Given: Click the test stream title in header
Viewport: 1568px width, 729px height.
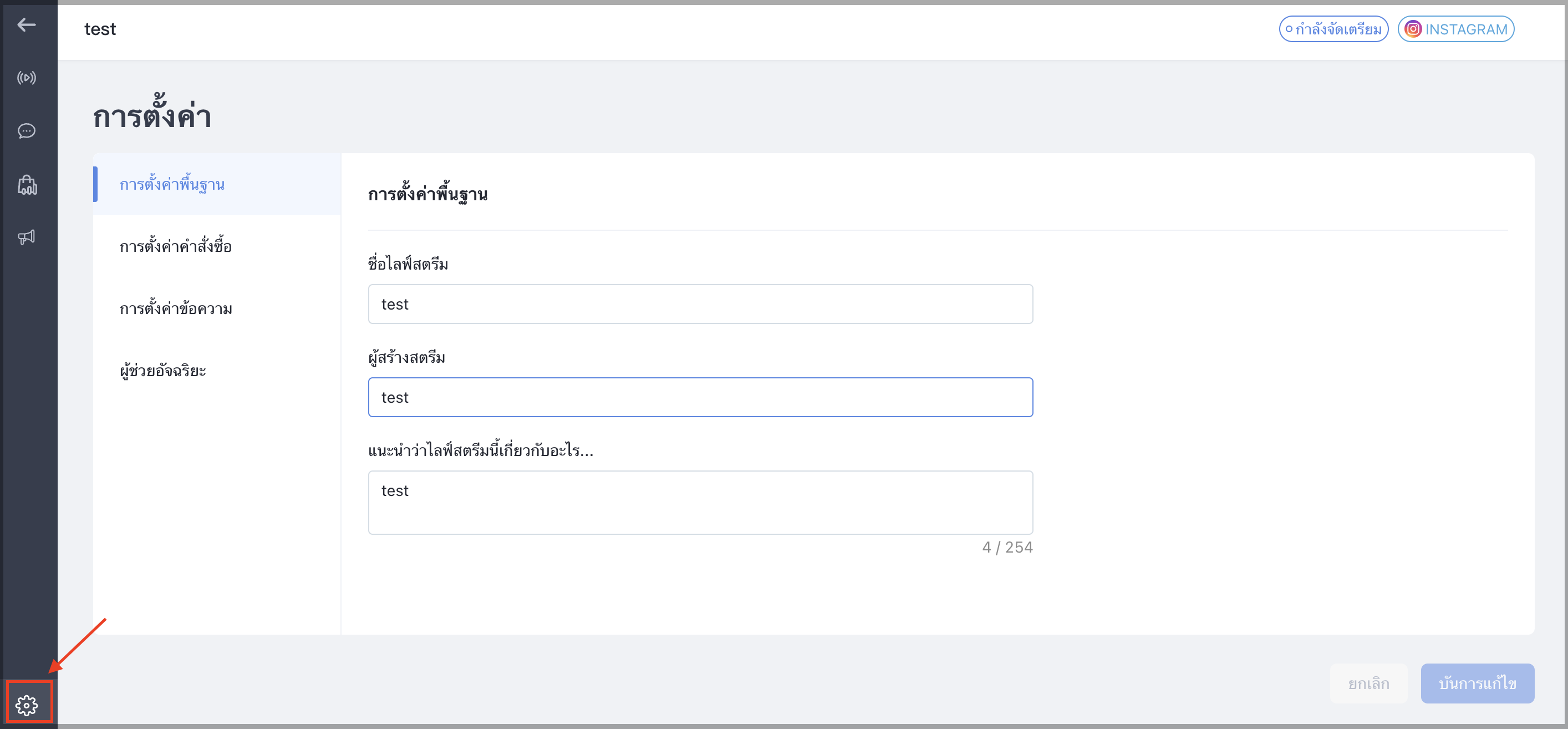Looking at the screenshot, I should [100, 29].
